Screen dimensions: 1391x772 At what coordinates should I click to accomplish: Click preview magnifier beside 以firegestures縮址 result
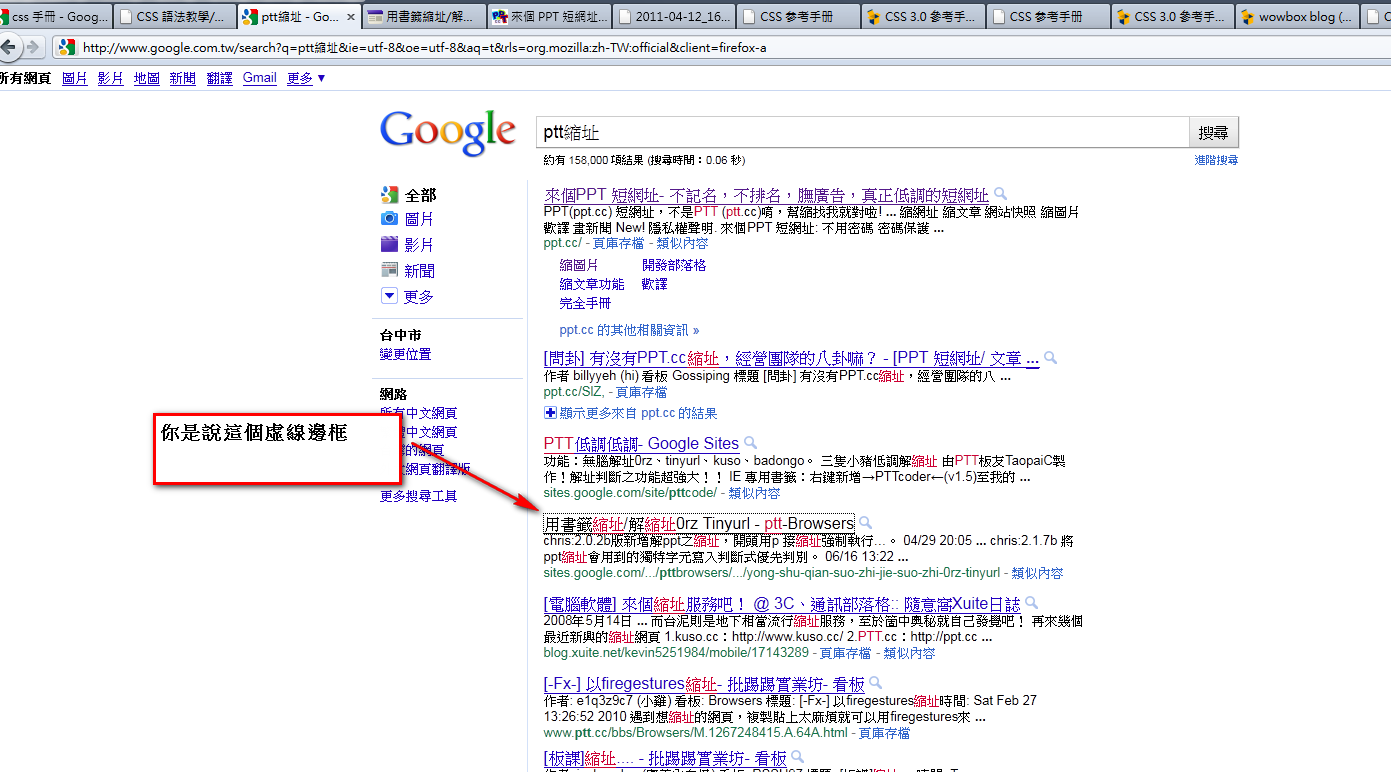tap(876, 684)
